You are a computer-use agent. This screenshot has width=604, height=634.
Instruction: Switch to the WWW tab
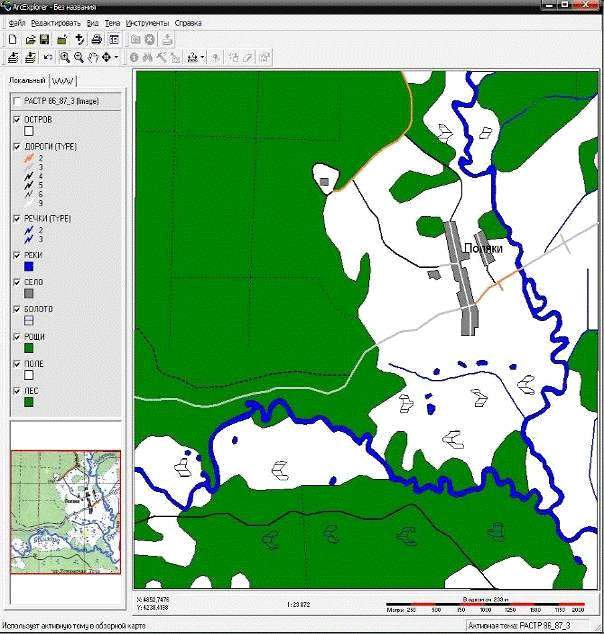[63, 80]
